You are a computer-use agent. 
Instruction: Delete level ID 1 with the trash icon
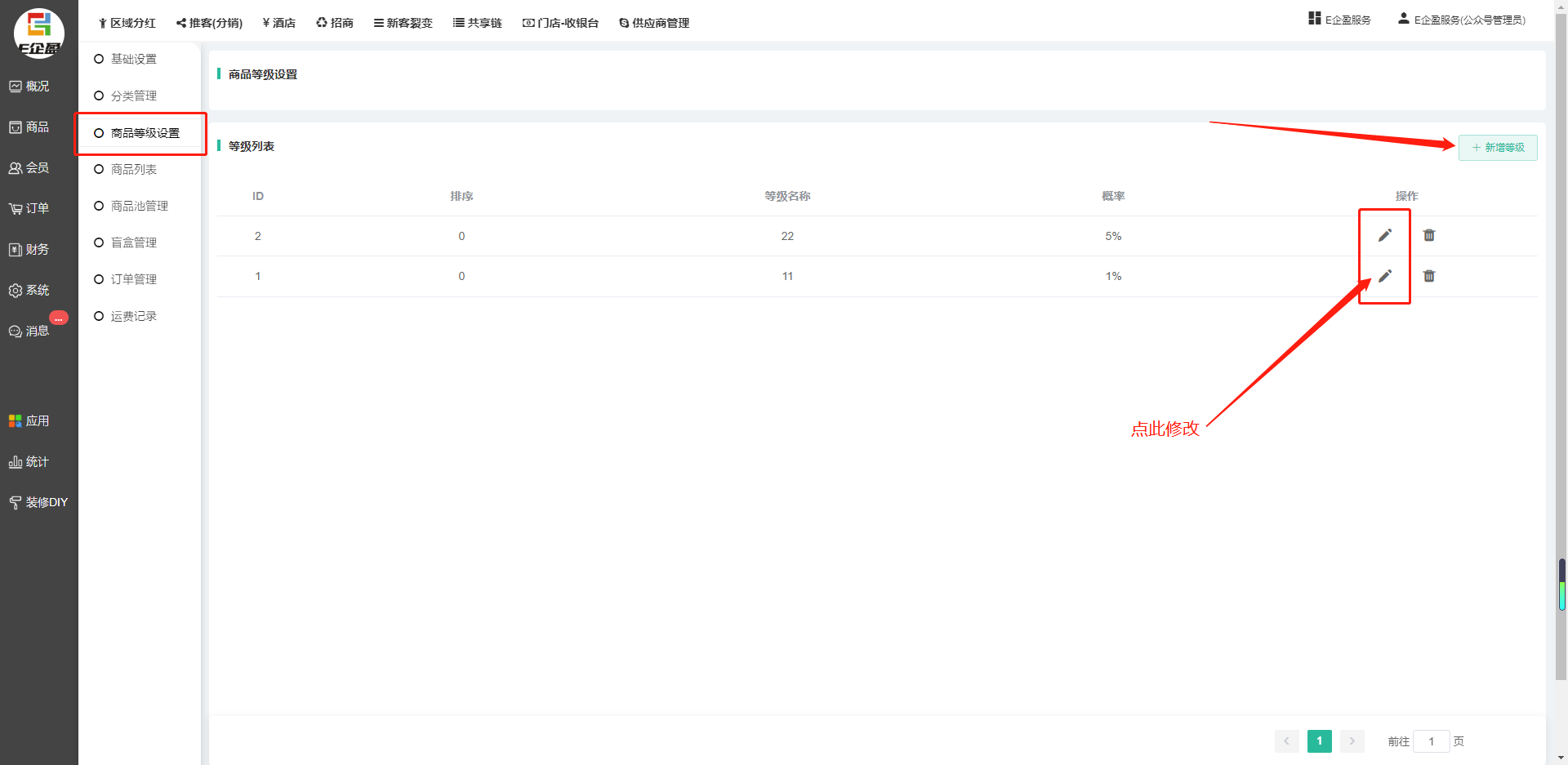1428,276
